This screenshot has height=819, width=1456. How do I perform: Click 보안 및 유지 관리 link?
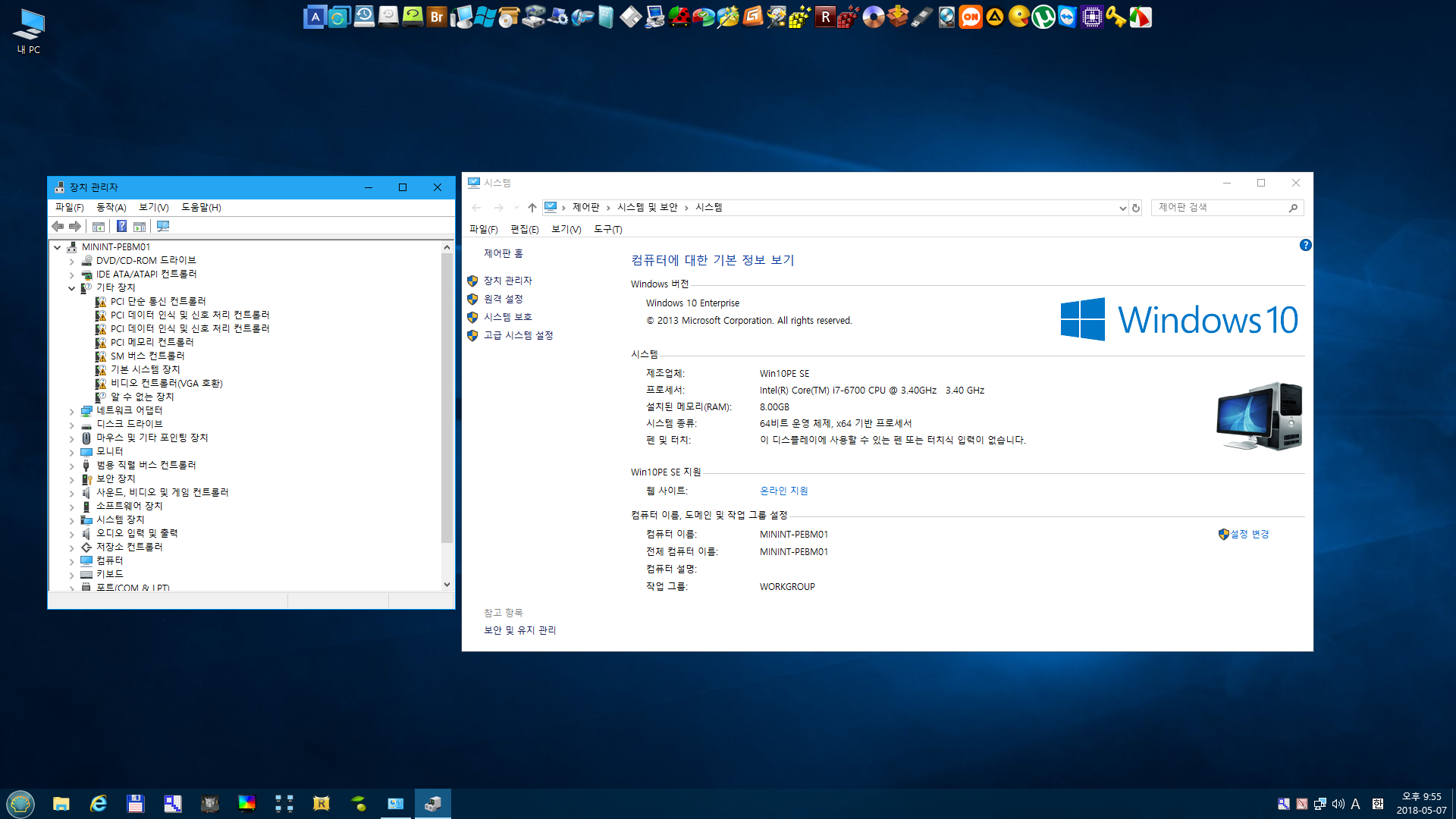point(519,630)
